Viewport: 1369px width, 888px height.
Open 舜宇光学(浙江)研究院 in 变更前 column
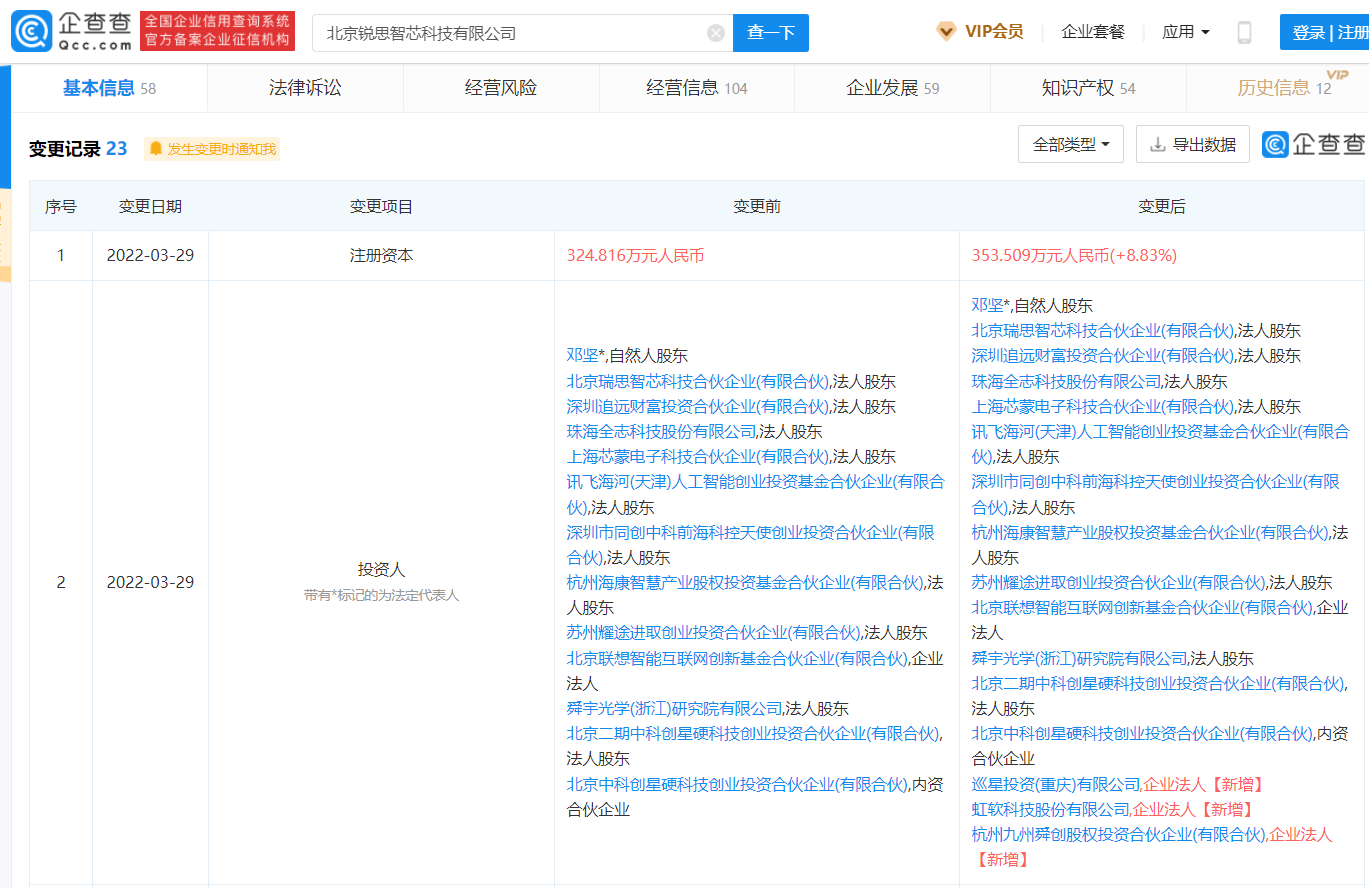coord(674,708)
